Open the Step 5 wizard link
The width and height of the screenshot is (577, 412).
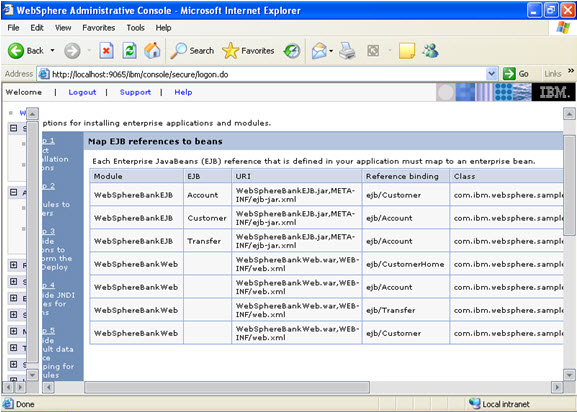[49, 330]
